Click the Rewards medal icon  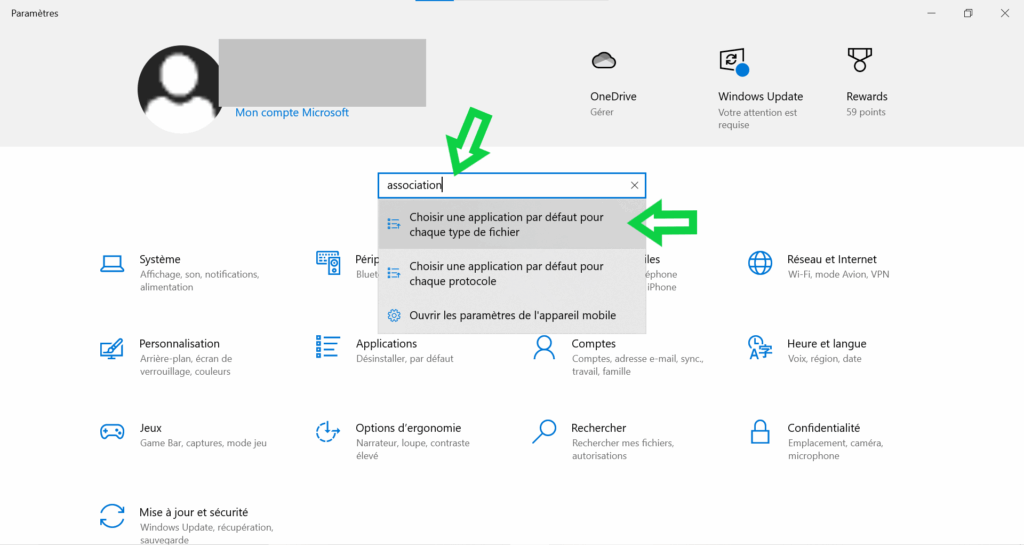[x=859, y=62]
